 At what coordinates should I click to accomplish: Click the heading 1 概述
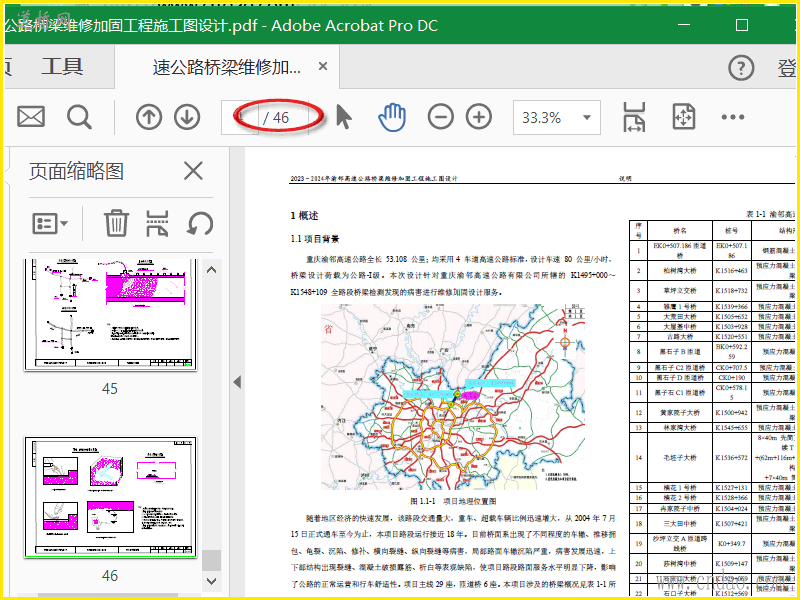pos(305,216)
